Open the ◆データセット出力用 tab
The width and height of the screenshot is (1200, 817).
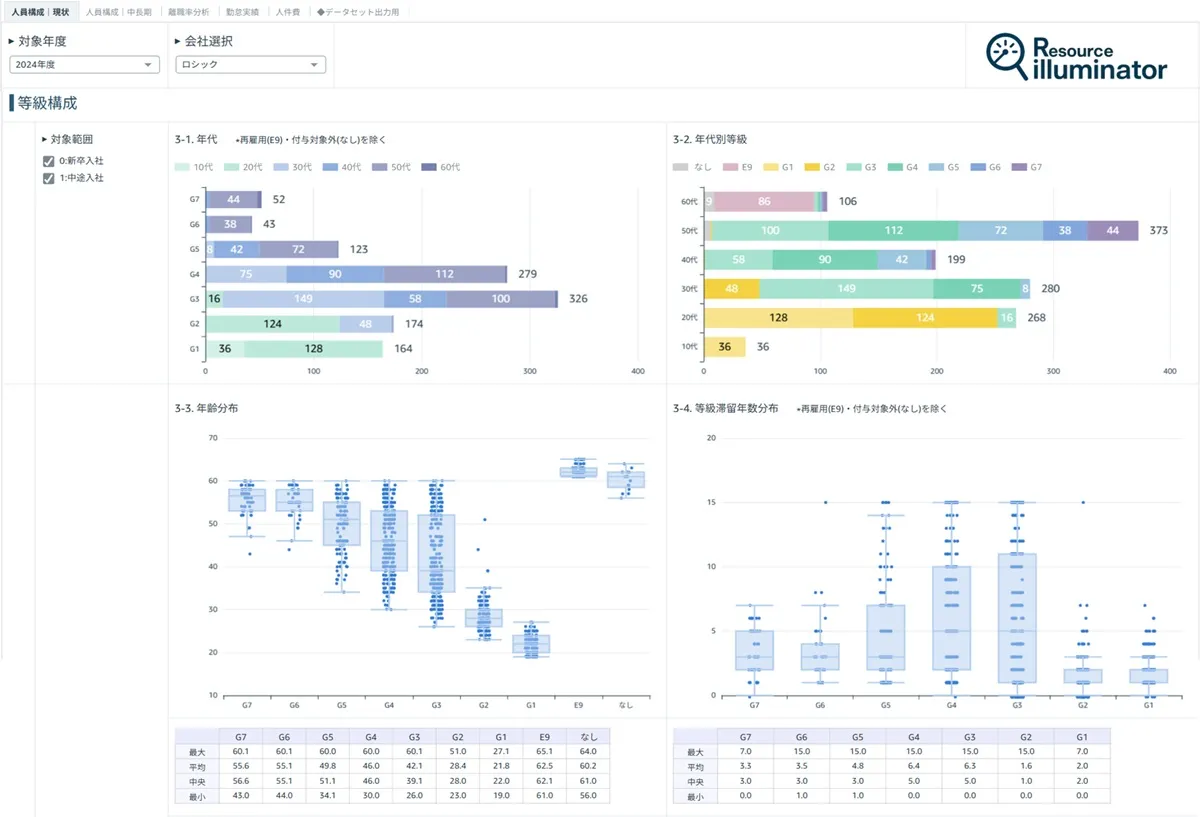click(358, 12)
